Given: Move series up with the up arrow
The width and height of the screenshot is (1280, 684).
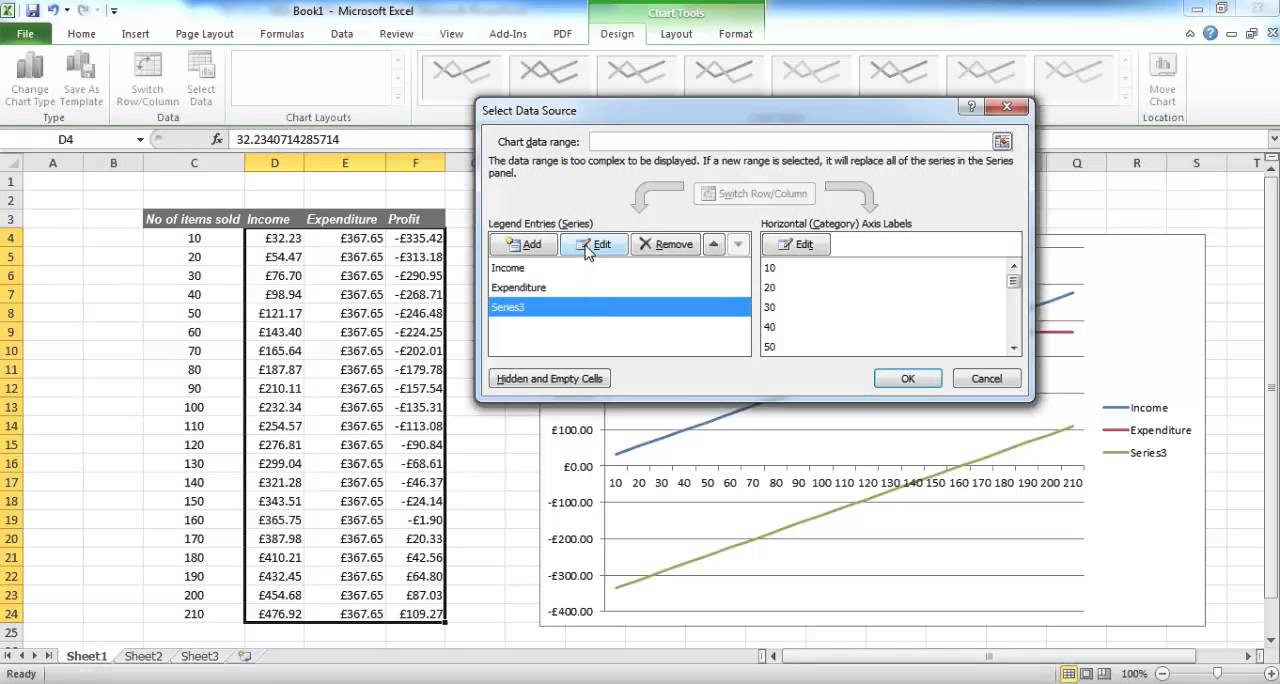Looking at the screenshot, I should coord(713,244).
